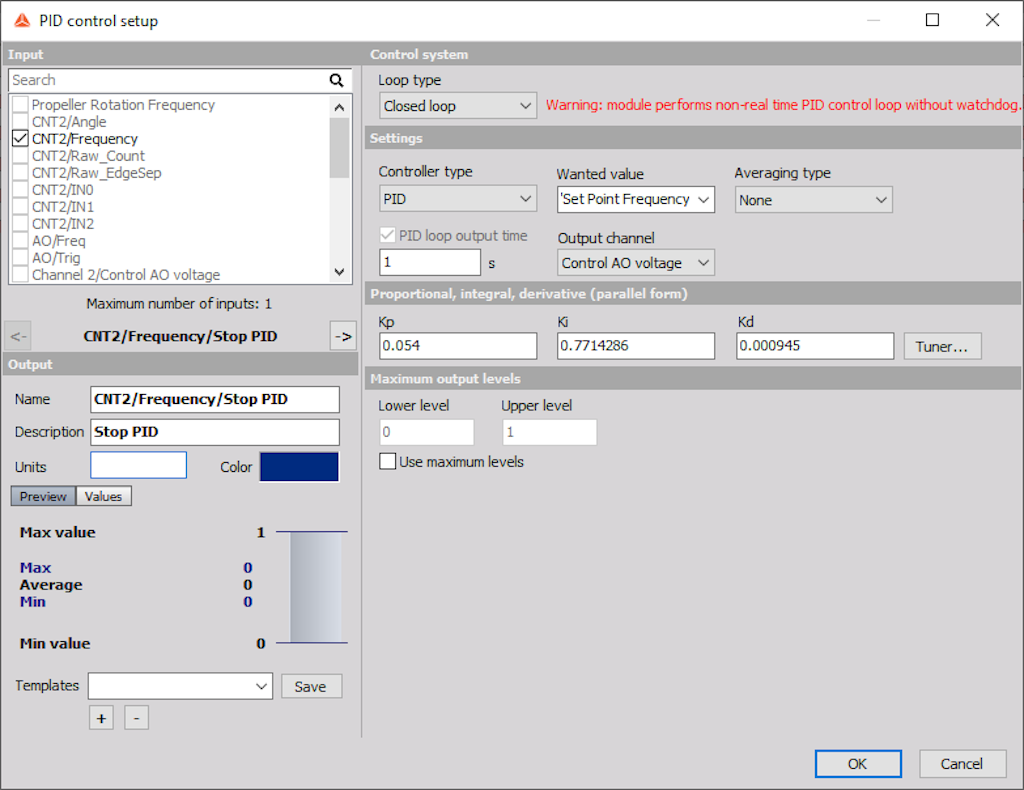
Task: Click the plus button under Templates
Action: (x=101, y=718)
